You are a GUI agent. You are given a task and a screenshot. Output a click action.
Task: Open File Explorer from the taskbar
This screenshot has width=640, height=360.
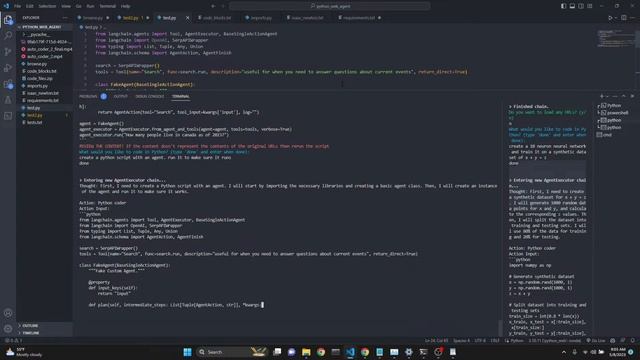tap(306, 352)
